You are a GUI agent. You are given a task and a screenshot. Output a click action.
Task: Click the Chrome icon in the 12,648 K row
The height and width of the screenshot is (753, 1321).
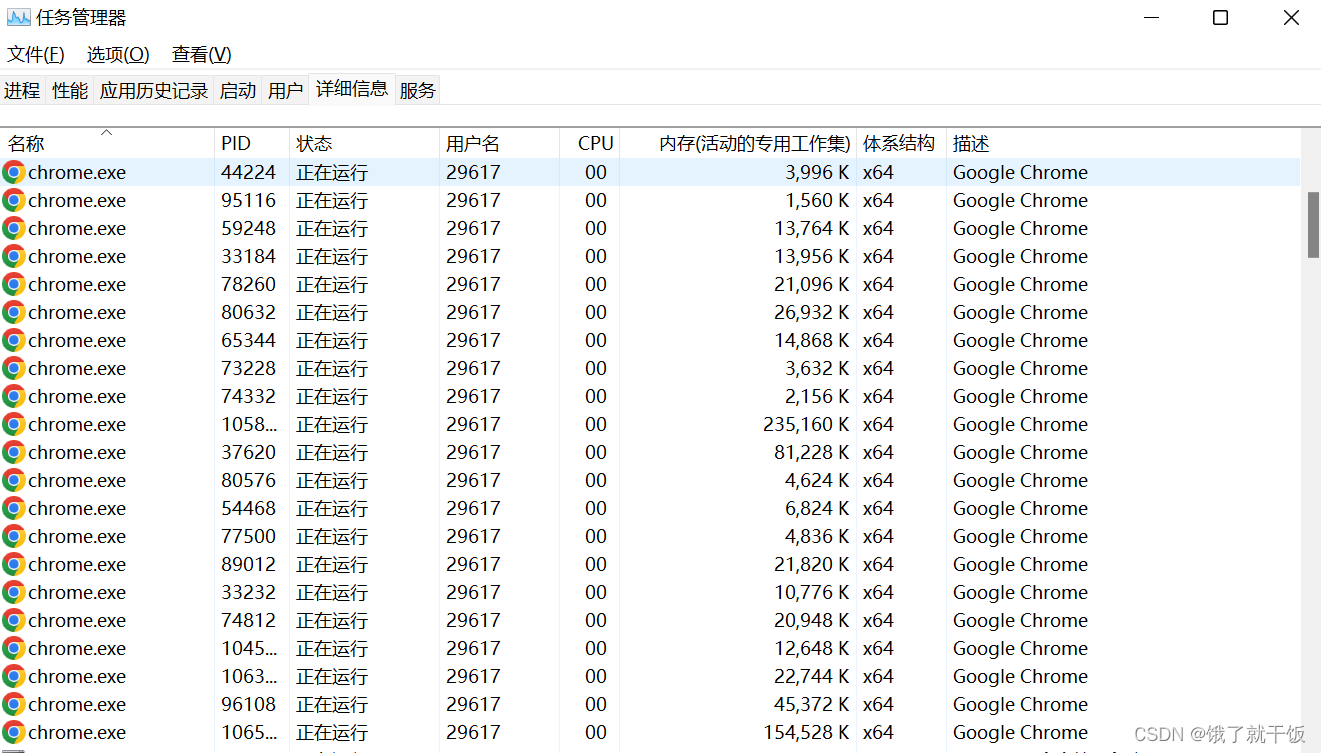14,648
